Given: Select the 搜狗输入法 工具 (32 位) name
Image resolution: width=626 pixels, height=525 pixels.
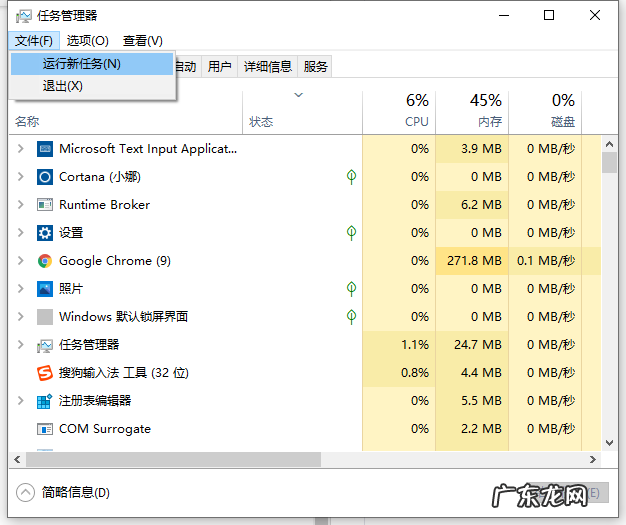Looking at the screenshot, I should pyautogui.click(x=124, y=373).
